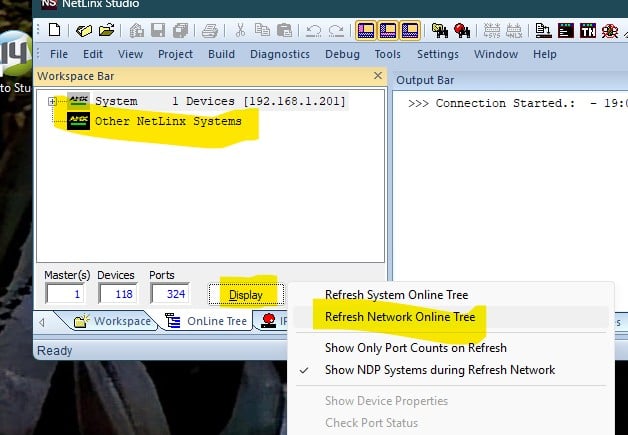Paste with the clipboard toolbar icon
This screenshot has height=435, width=628.
pos(284,30)
